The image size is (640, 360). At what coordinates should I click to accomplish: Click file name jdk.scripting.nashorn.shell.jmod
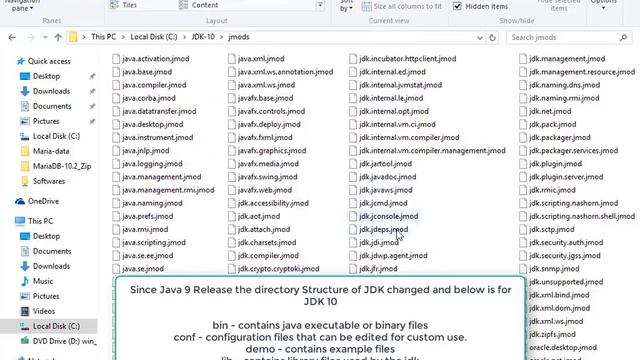[582, 216]
